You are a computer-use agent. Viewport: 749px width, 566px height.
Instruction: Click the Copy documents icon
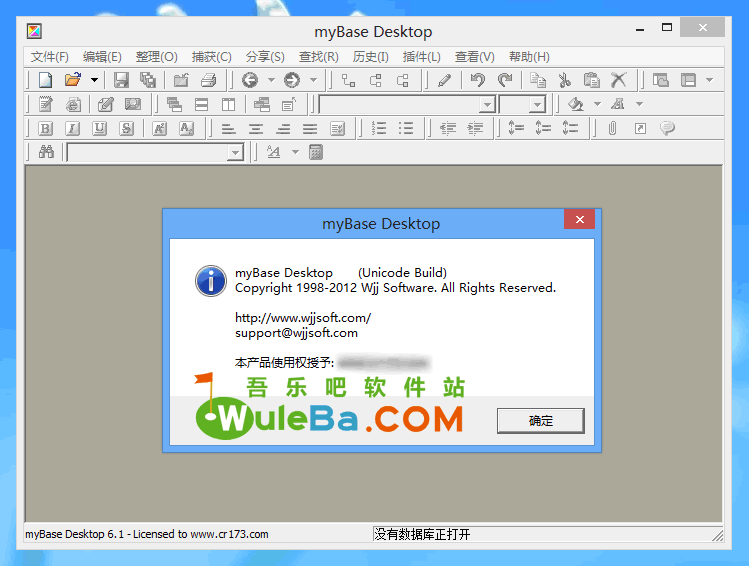[x=538, y=80]
